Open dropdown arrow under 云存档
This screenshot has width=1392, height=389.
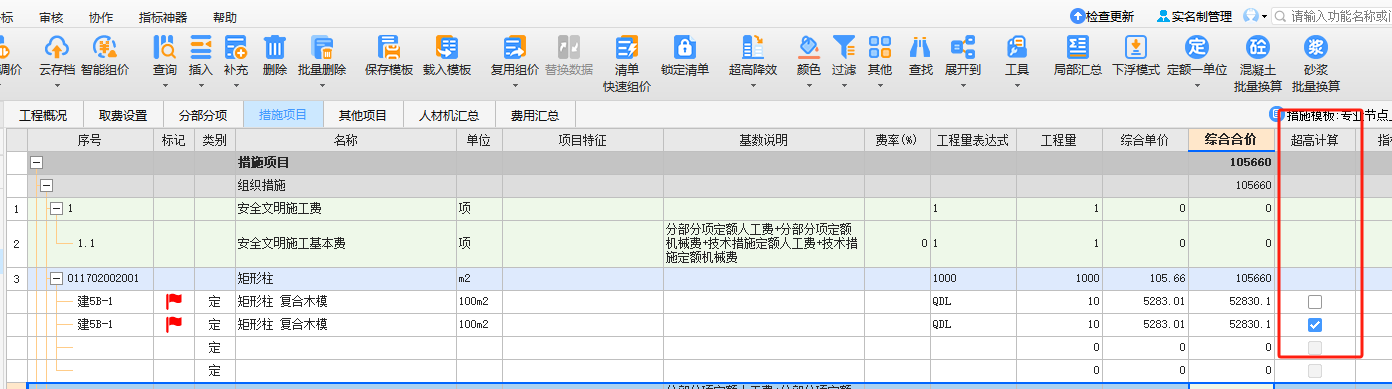(x=57, y=86)
